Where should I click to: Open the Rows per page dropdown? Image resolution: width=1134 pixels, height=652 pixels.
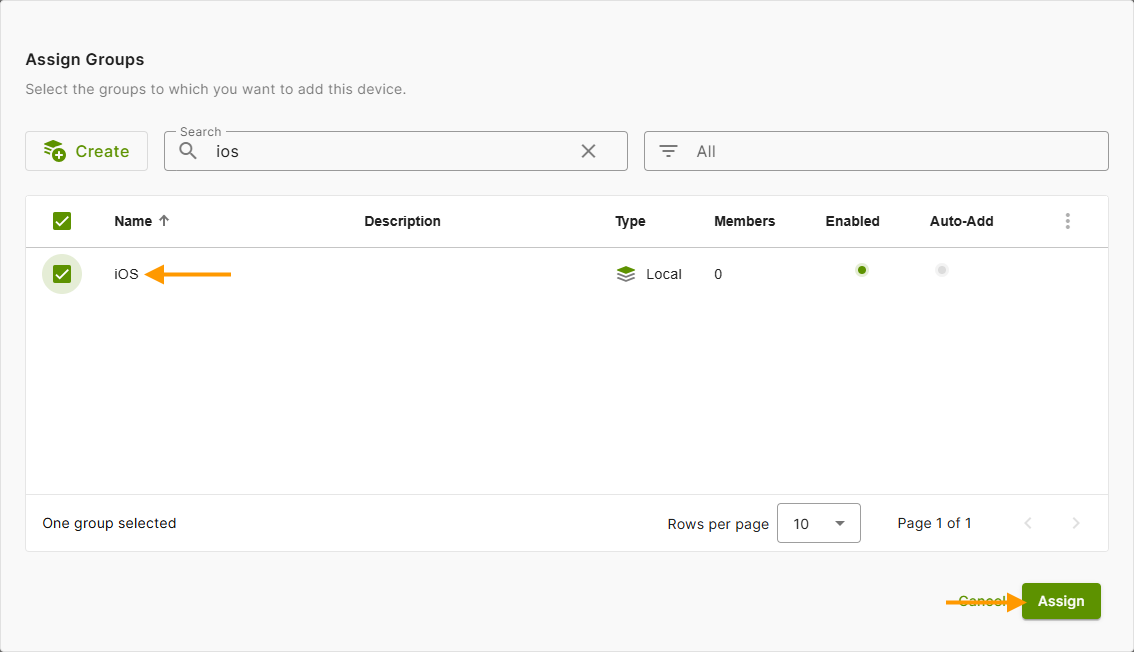(x=818, y=523)
